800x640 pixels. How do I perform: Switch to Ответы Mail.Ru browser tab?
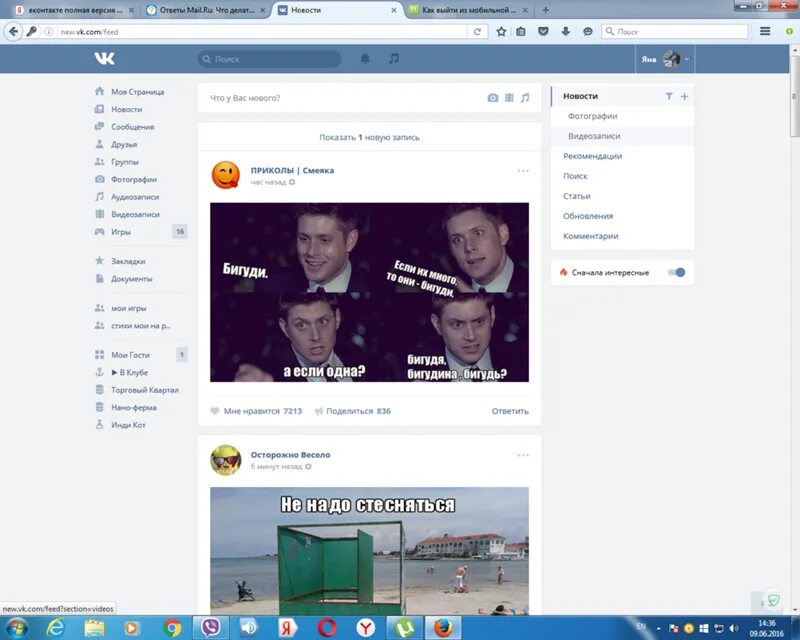click(207, 10)
